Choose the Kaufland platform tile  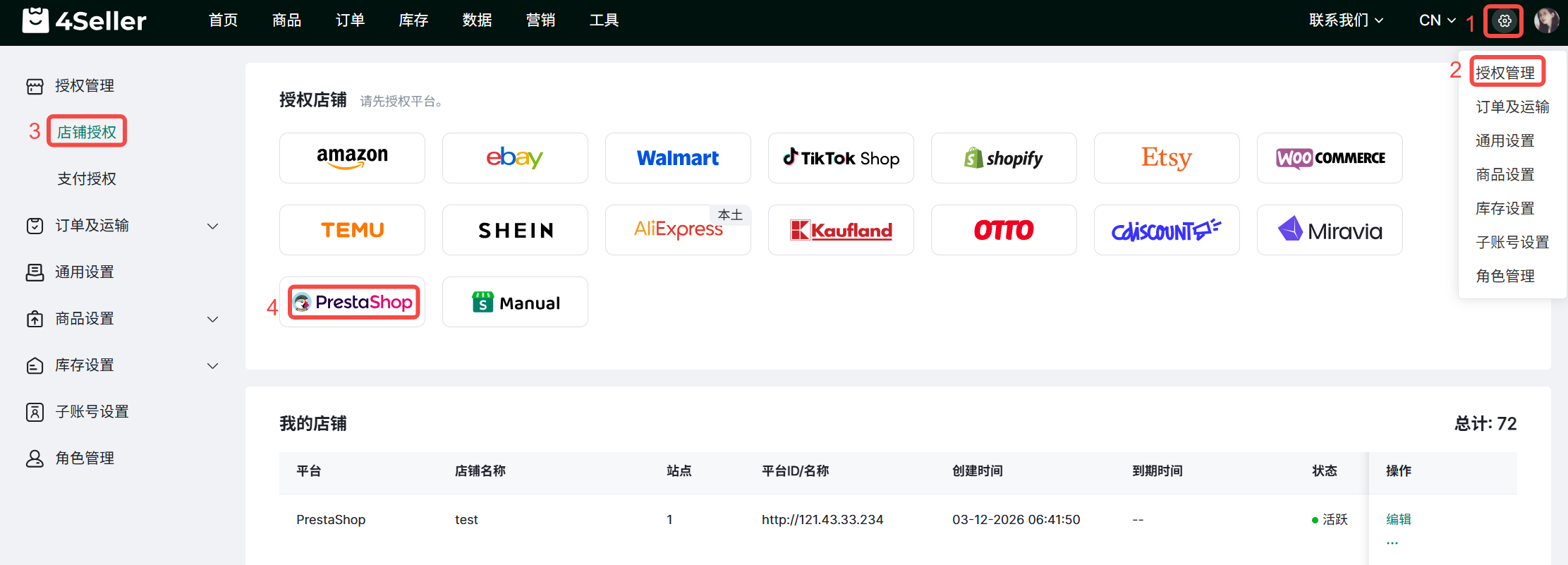841,230
